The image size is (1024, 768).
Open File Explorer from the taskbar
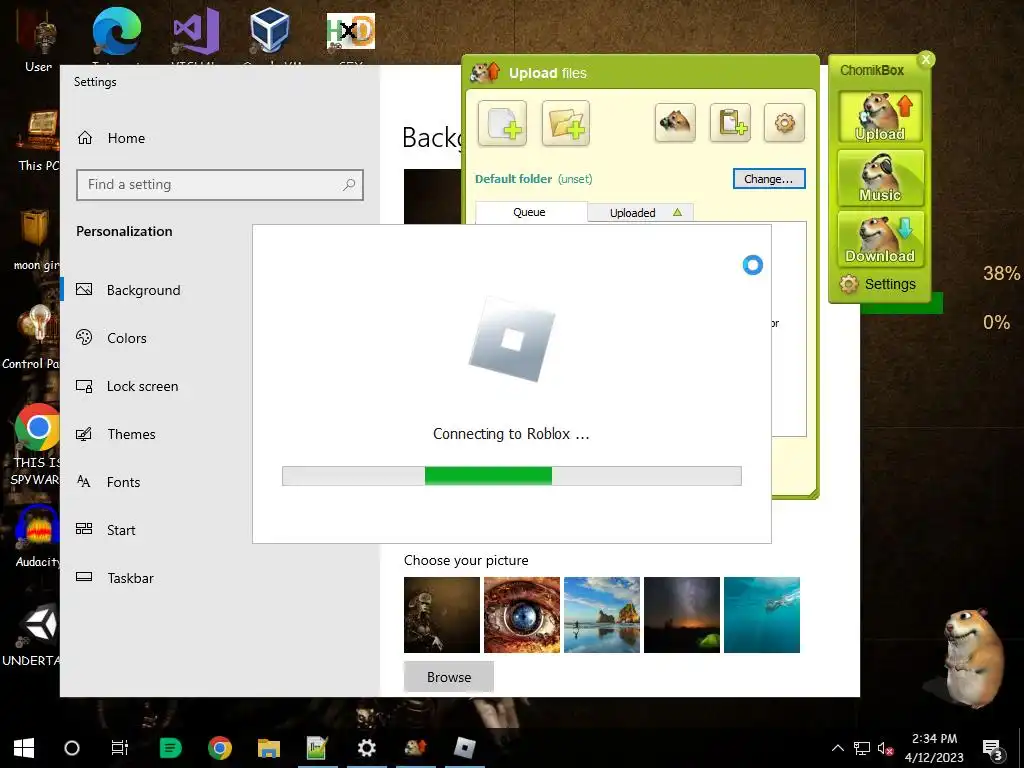[268, 748]
